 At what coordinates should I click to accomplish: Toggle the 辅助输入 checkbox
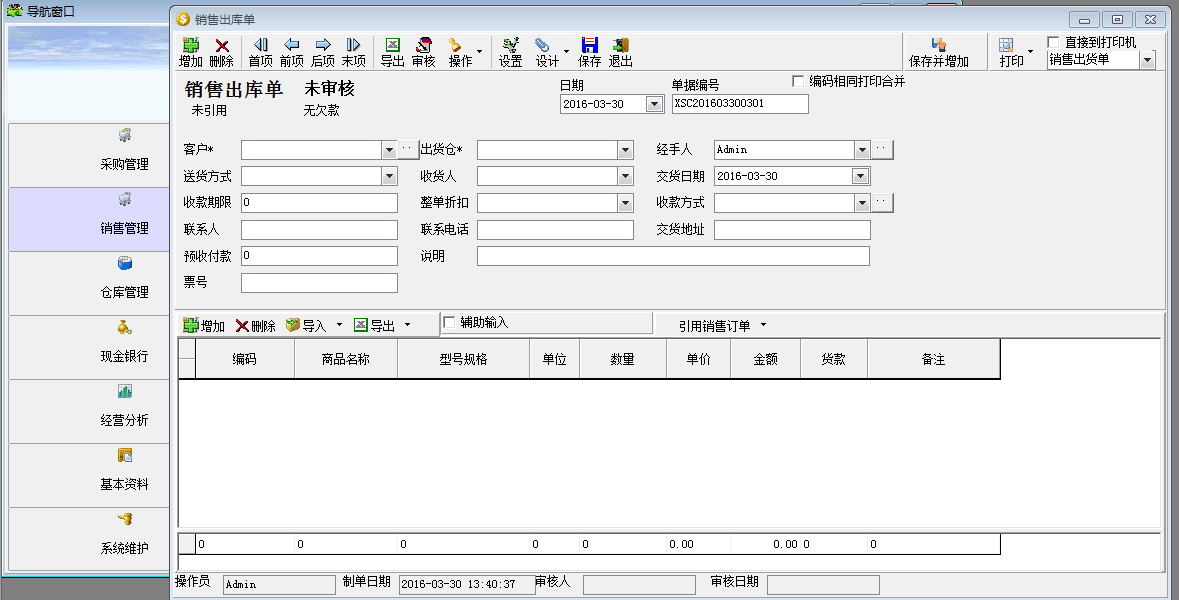point(449,322)
